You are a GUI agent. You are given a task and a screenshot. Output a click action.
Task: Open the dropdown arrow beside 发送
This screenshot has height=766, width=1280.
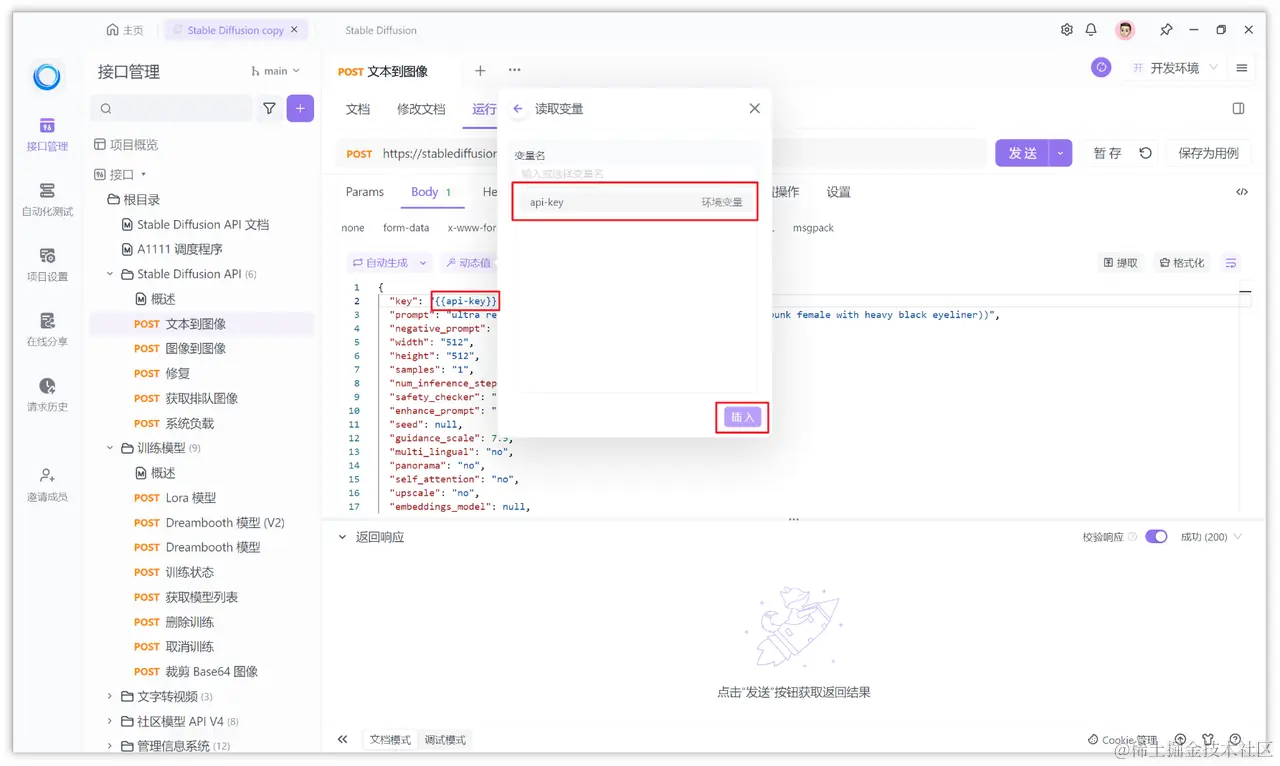[x=1061, y=153]
